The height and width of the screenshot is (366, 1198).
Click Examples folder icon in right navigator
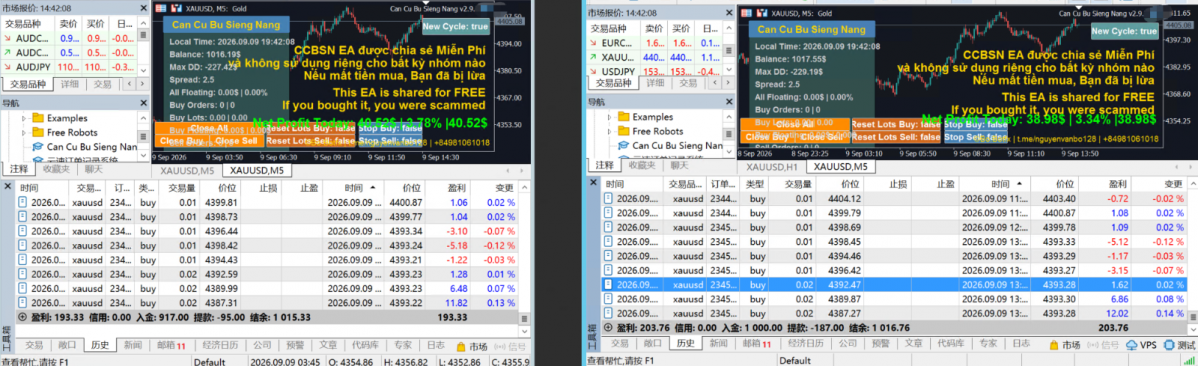[x=623, y=117]
